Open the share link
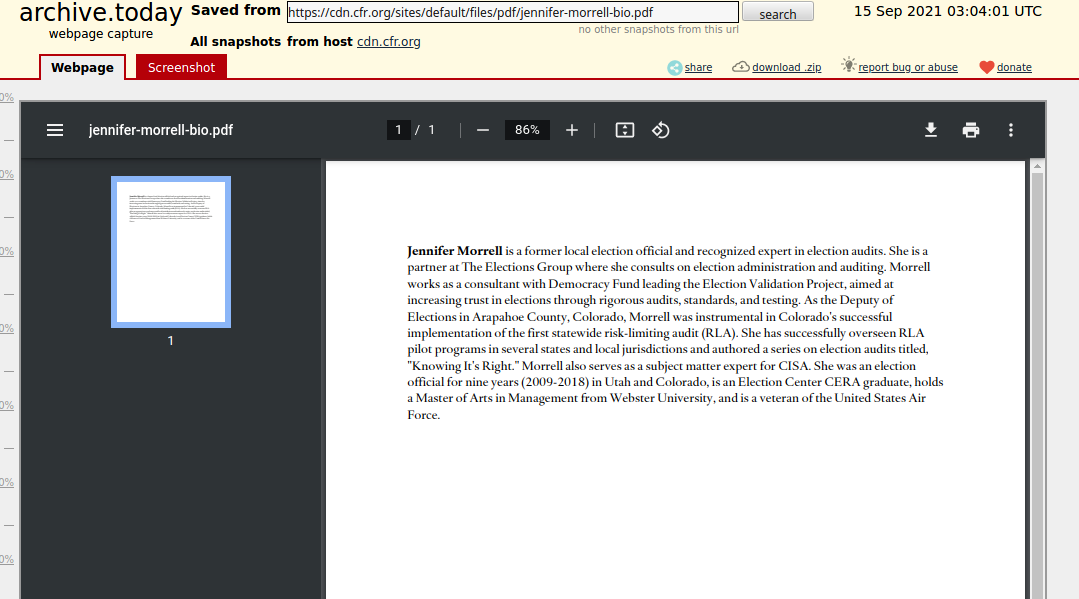Viewport: 1079px width, 599px height. click(x=698, y=67)
